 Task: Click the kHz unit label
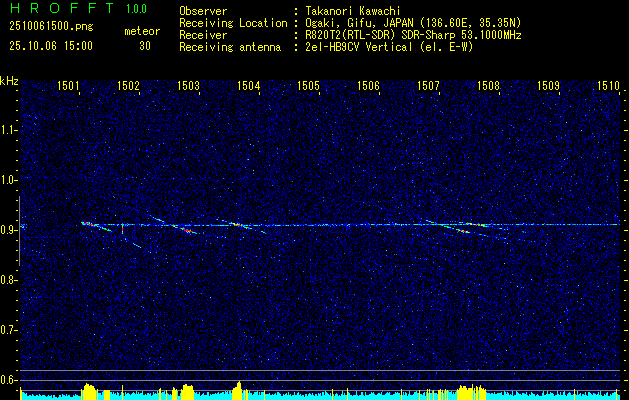point(9,80)
